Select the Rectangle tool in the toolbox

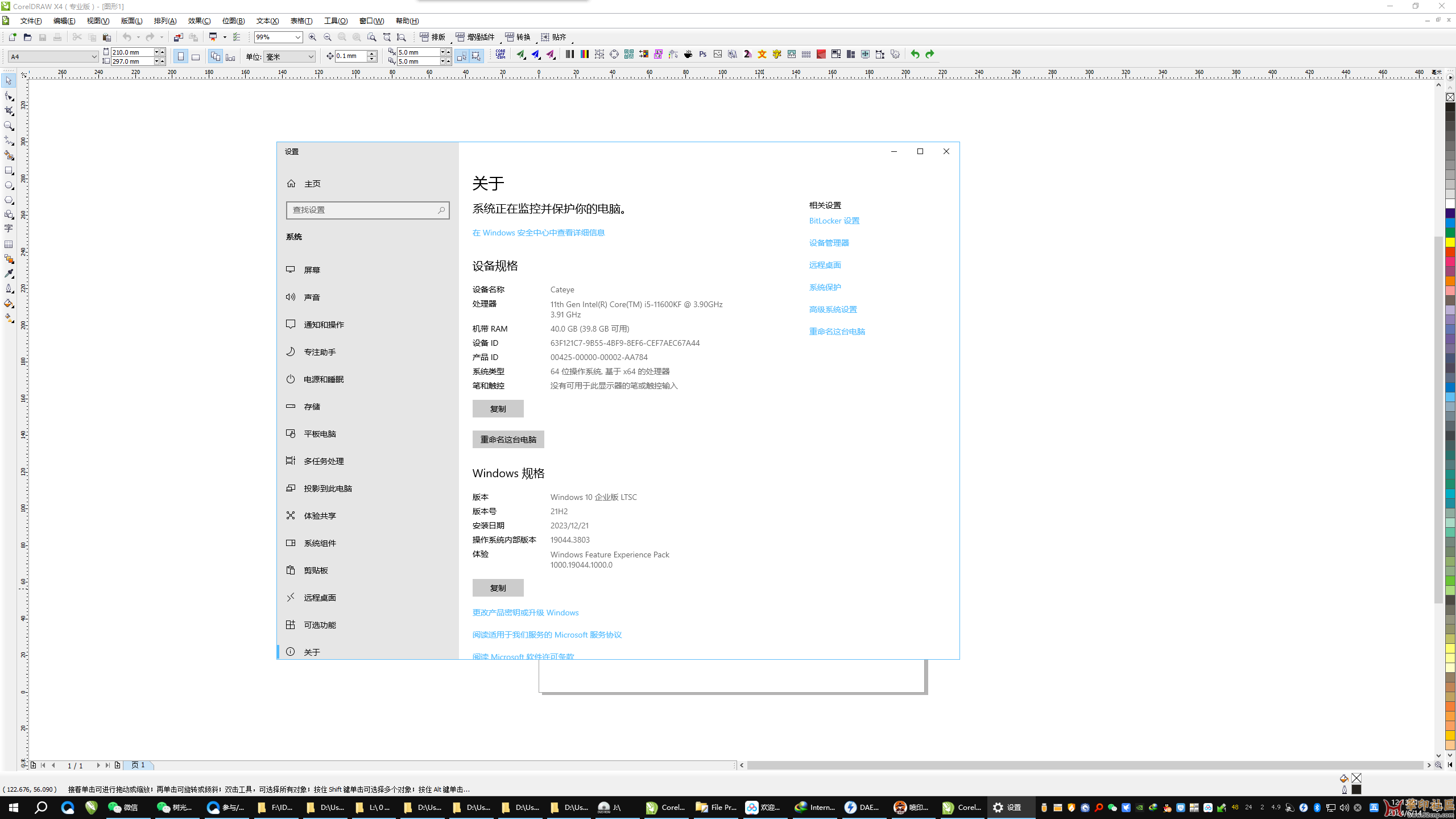[9, 170]
